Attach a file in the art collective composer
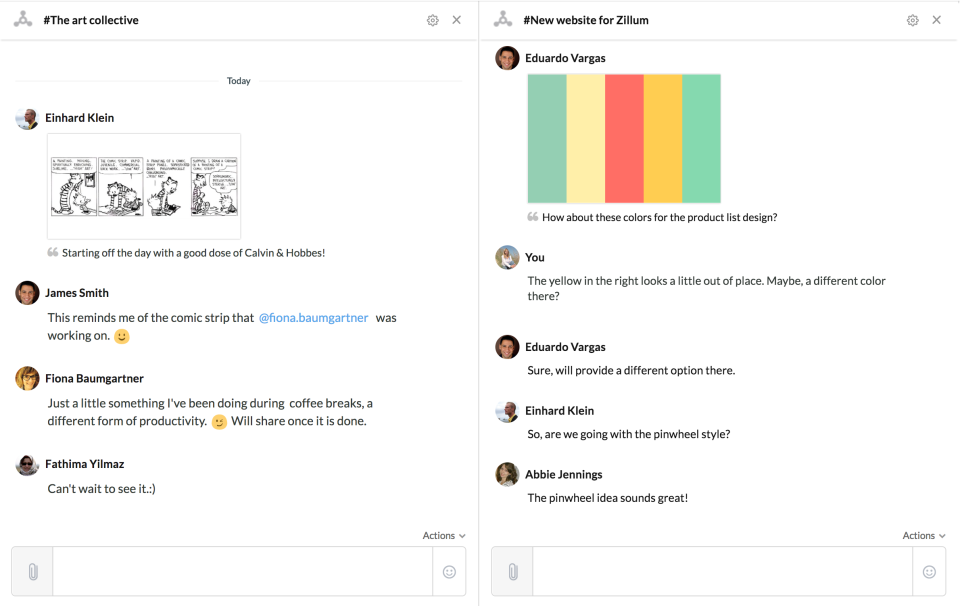Viewport: 960px width, 606px height. tap(31, 571)
